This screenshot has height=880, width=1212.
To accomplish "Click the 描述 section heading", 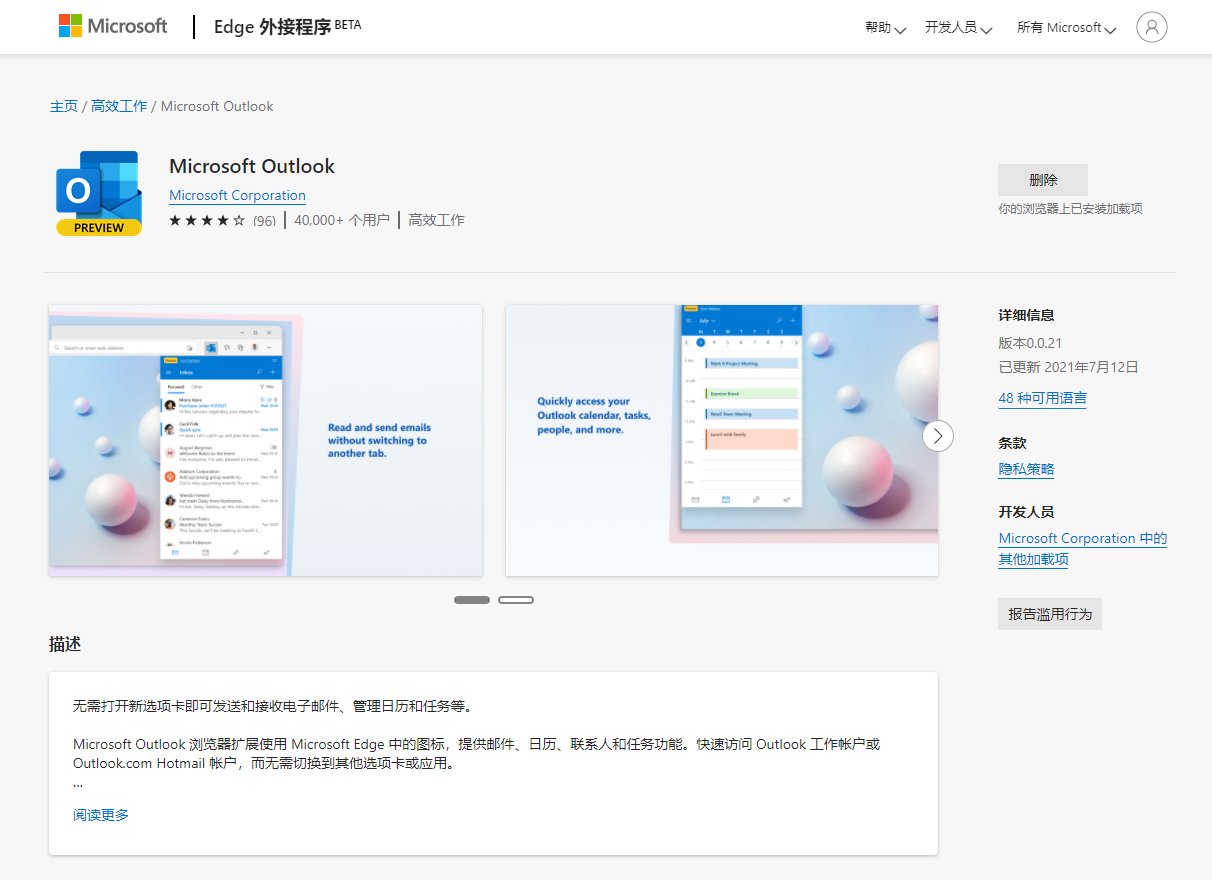I will coord(65,644).
